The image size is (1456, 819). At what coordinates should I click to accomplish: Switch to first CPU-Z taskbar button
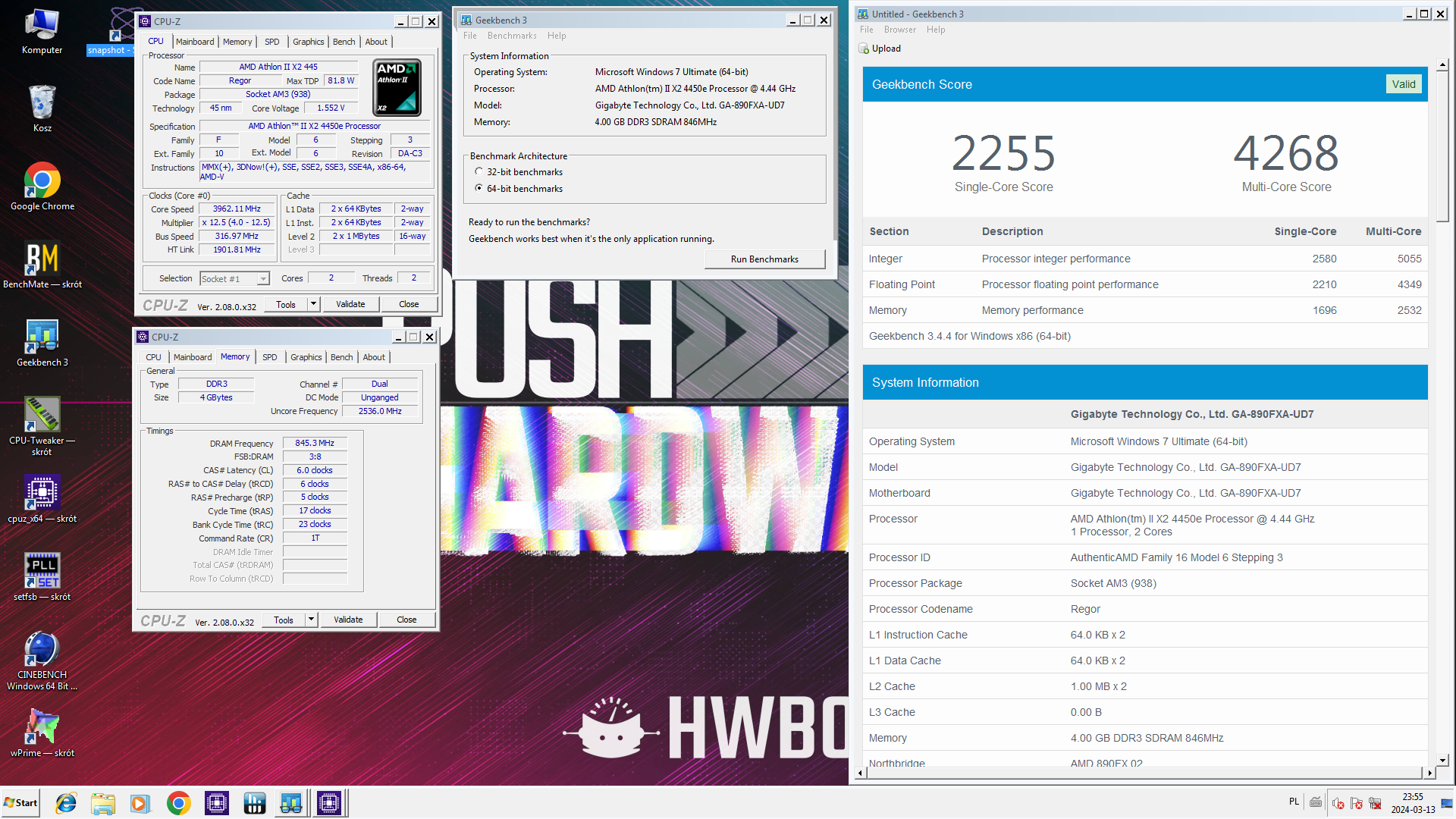pyautogui.click(x=217, y=803)
